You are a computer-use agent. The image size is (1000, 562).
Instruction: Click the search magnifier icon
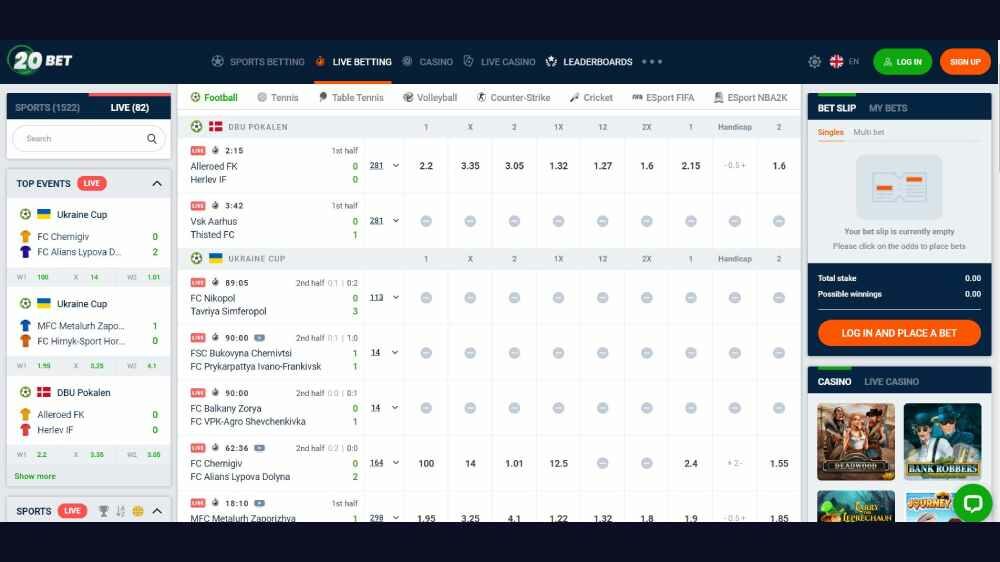point(152,138)
